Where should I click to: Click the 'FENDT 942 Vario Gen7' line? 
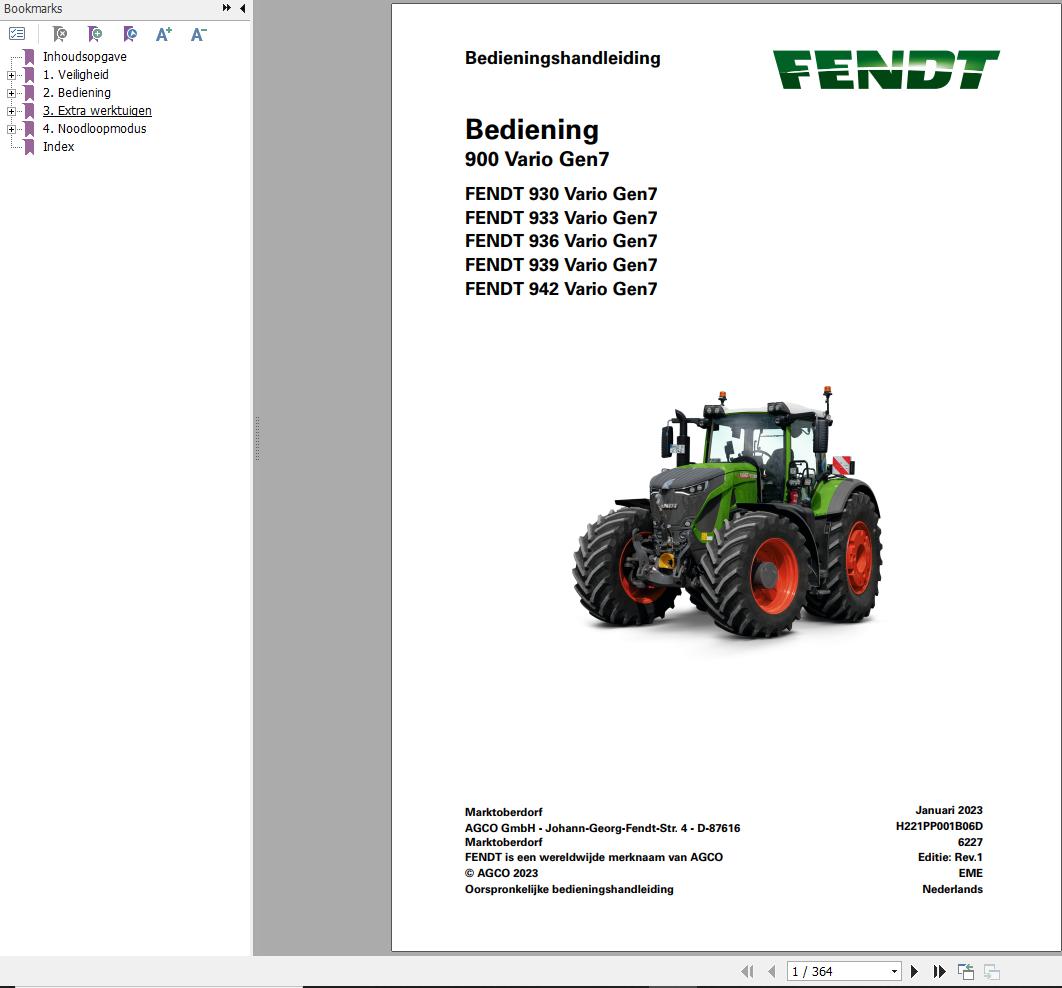[561, 289]
